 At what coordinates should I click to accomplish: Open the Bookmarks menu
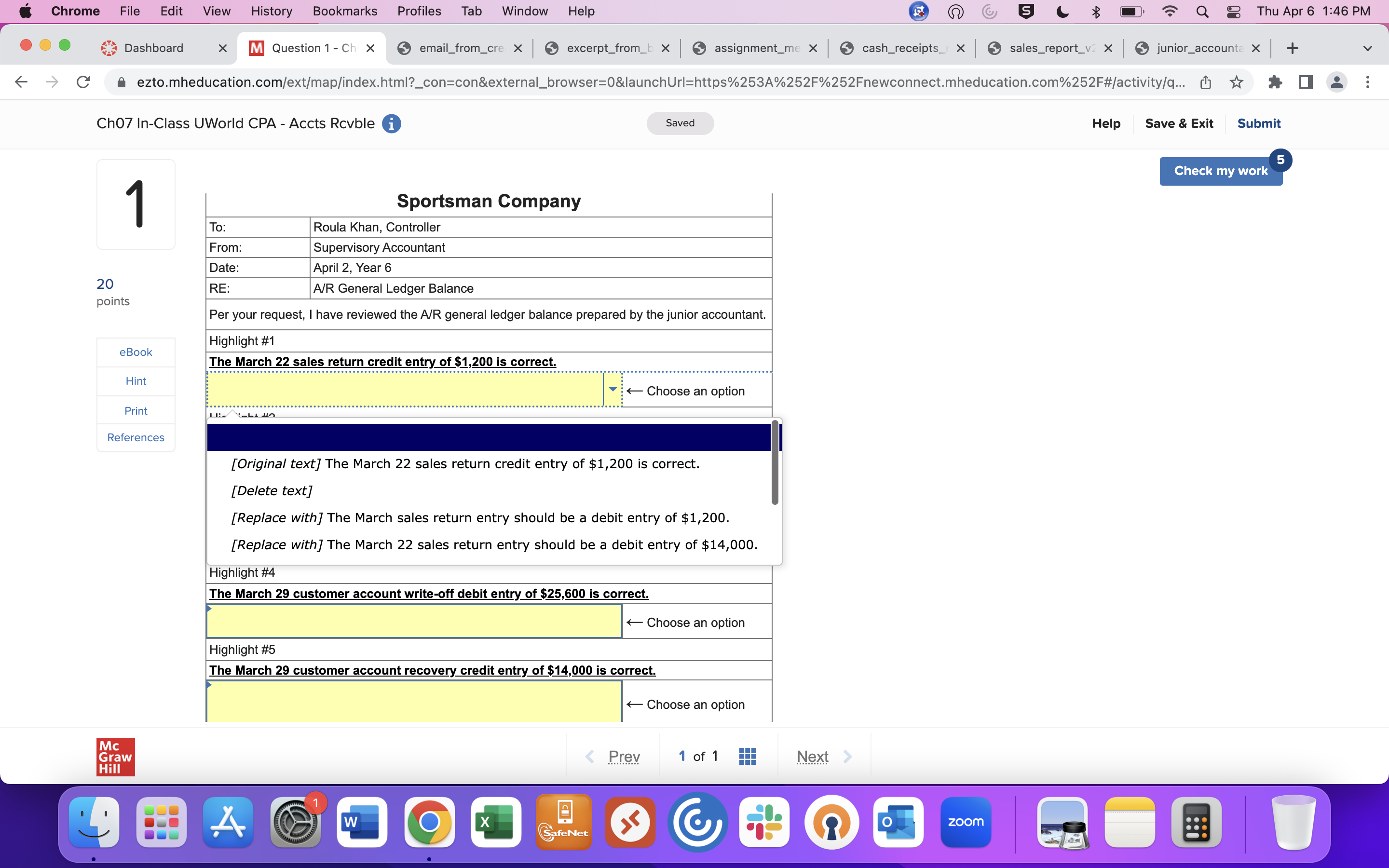[345, 11]
